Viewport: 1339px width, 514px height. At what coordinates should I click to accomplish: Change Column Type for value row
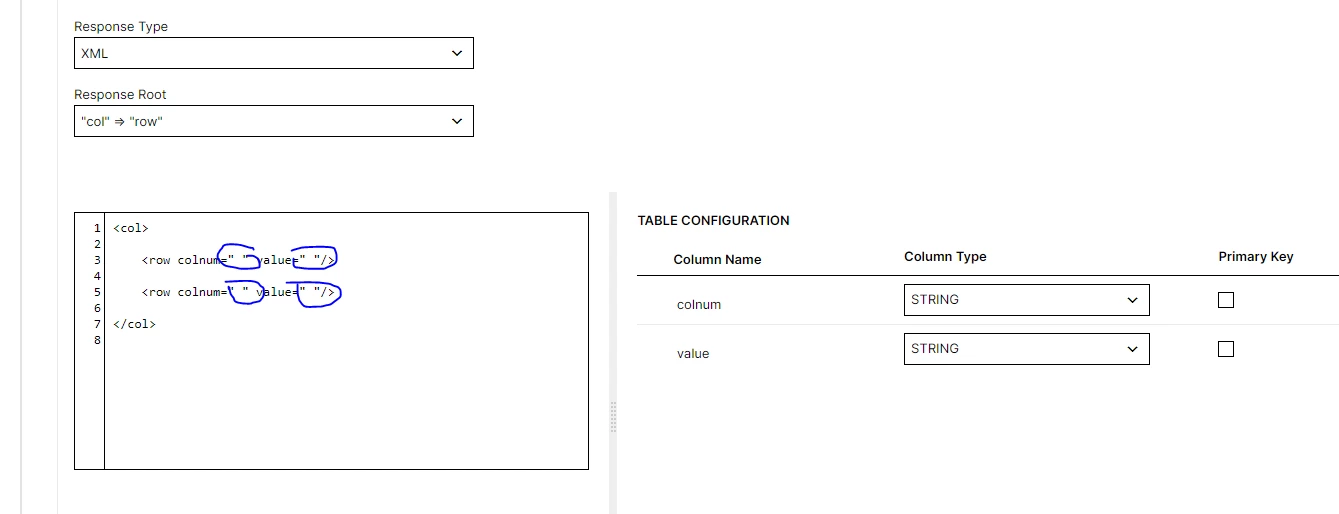coord(1026,349)
